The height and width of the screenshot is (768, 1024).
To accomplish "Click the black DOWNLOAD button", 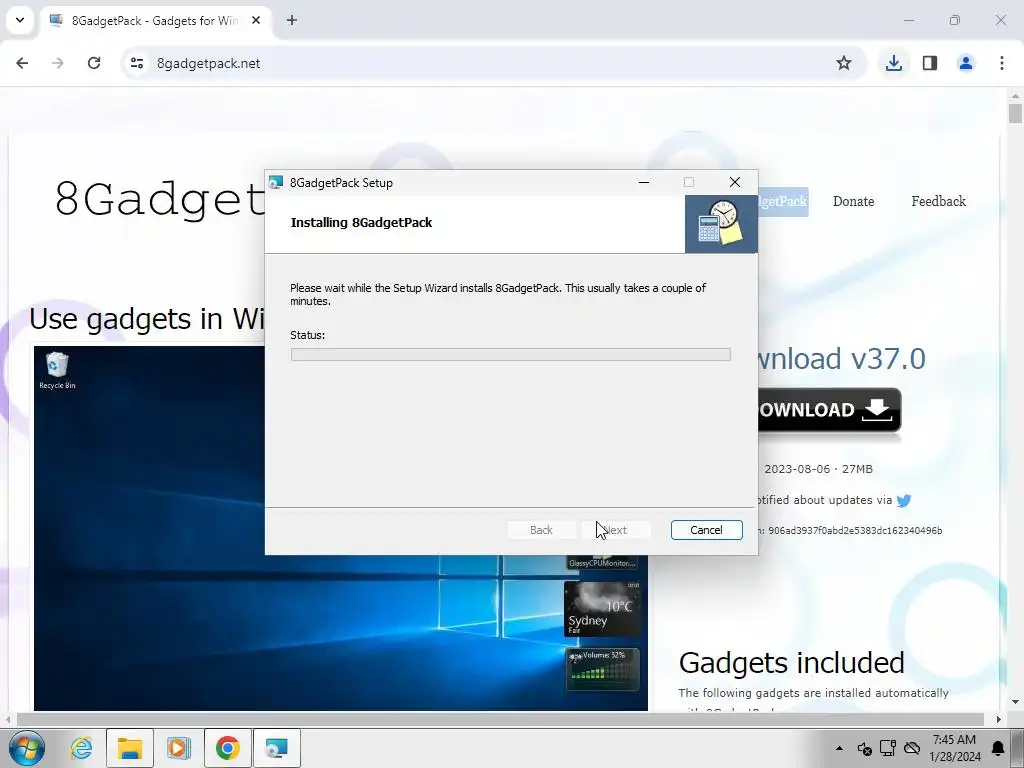I will (829, 409).
